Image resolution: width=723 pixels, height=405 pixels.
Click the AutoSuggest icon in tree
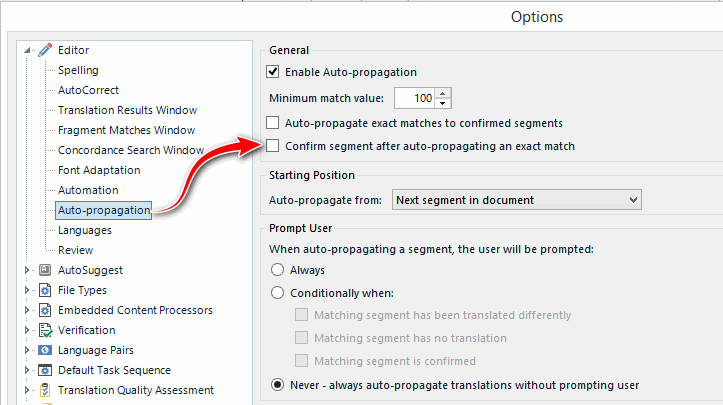[x=45, y=270]
